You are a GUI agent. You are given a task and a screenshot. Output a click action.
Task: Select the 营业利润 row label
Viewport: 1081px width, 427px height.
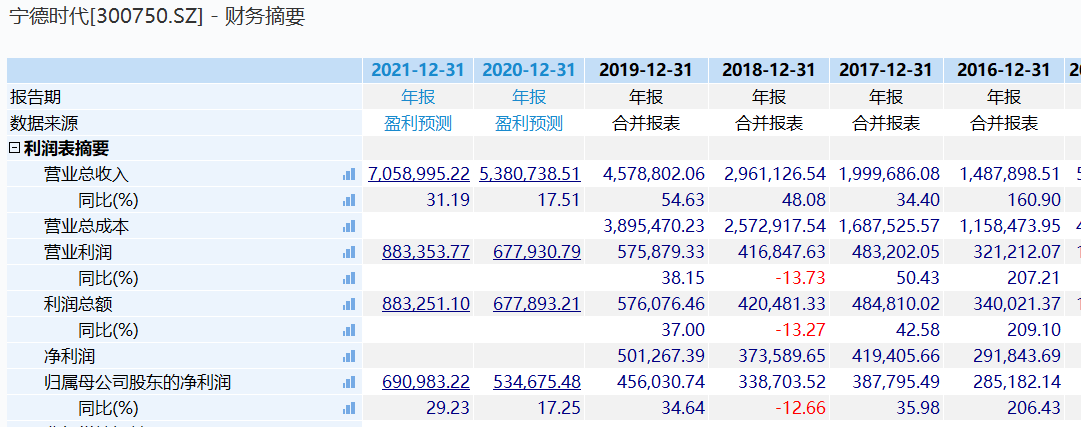[77, 252]
